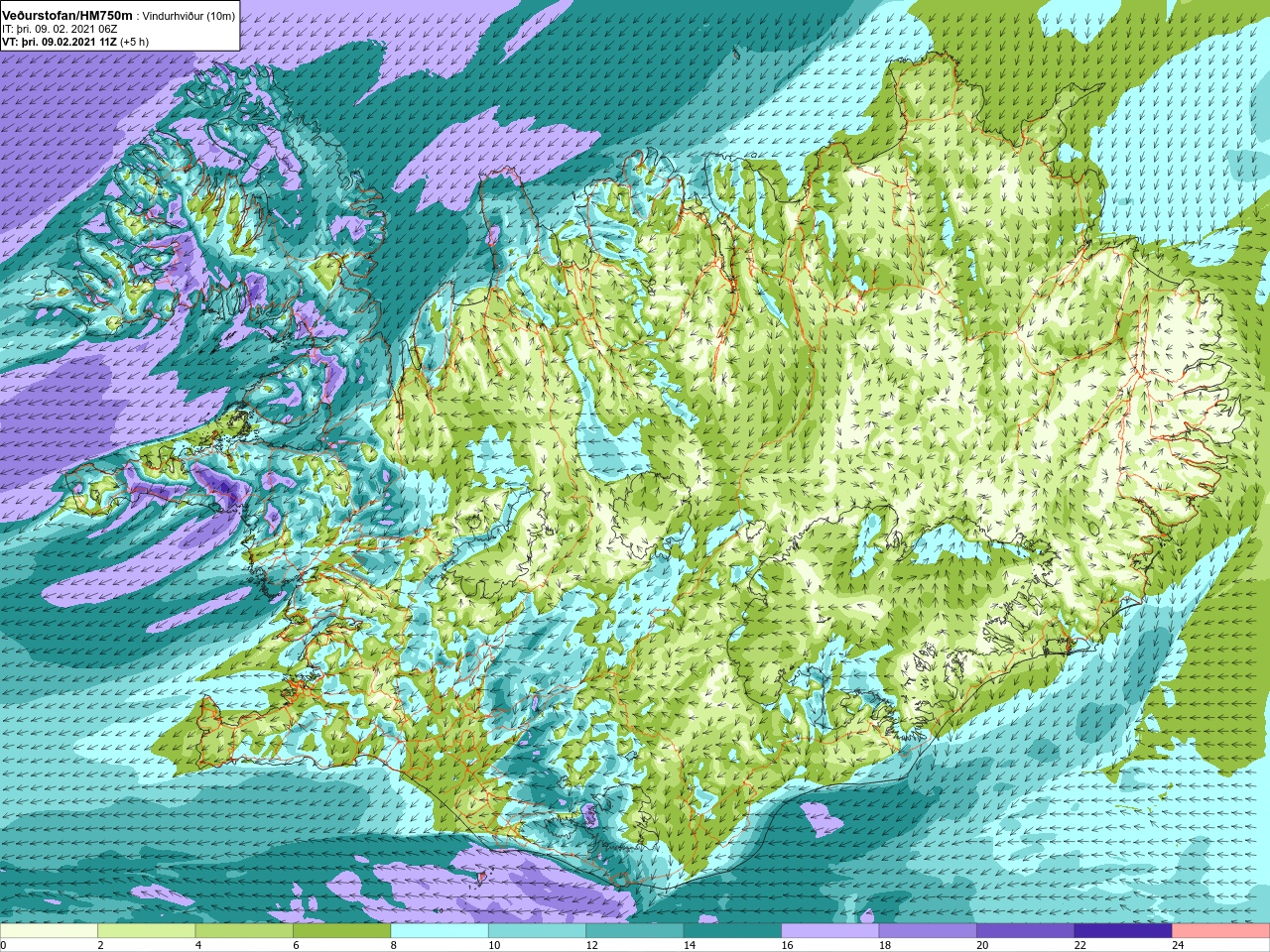The width and height of the screenshot is (1270, 952).
Task: Click the "Veðurstofan/HM750m" title text
Action: [67, 15]
